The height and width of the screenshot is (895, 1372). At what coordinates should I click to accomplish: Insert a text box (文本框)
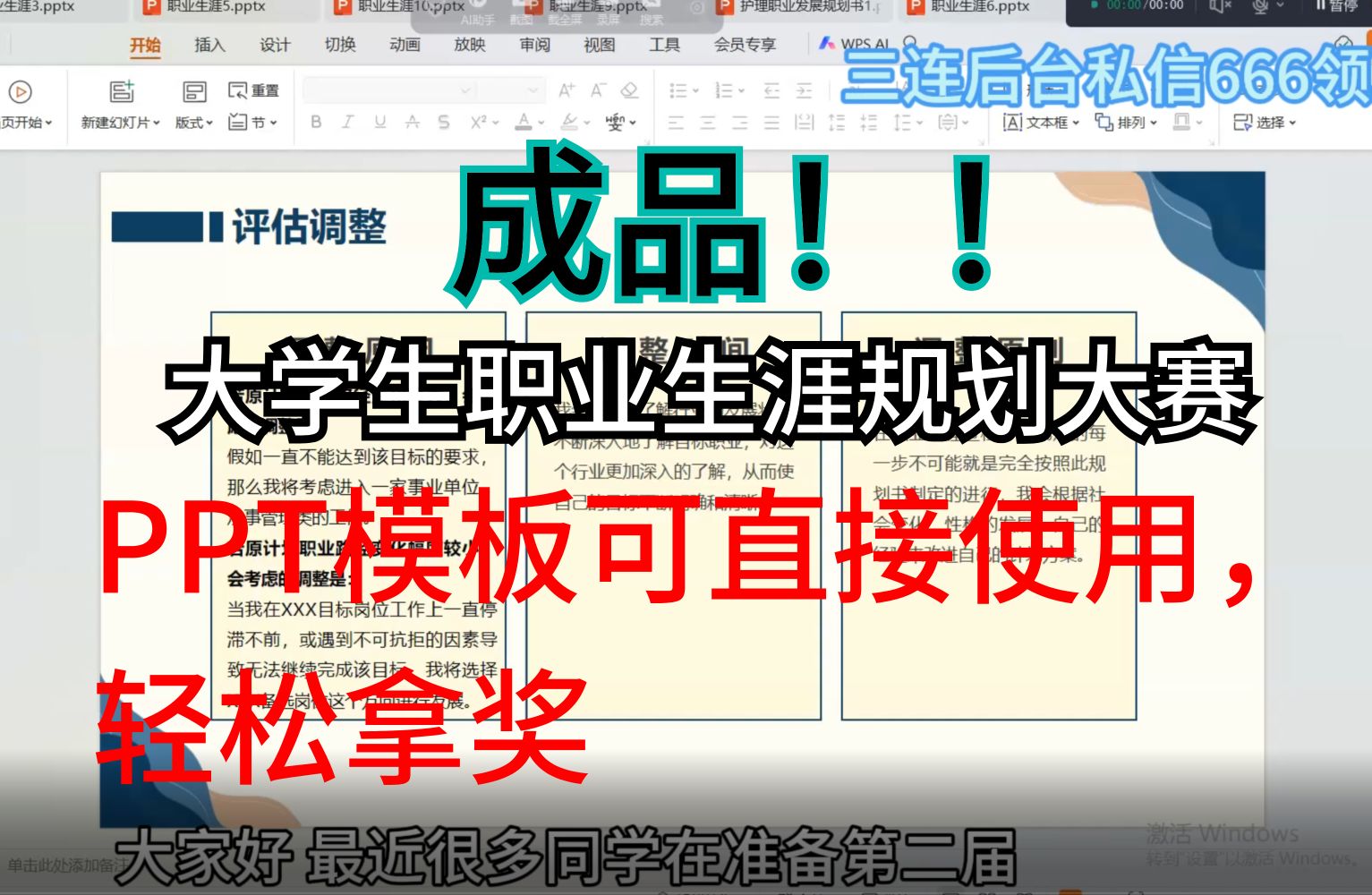click(1040, 122)
